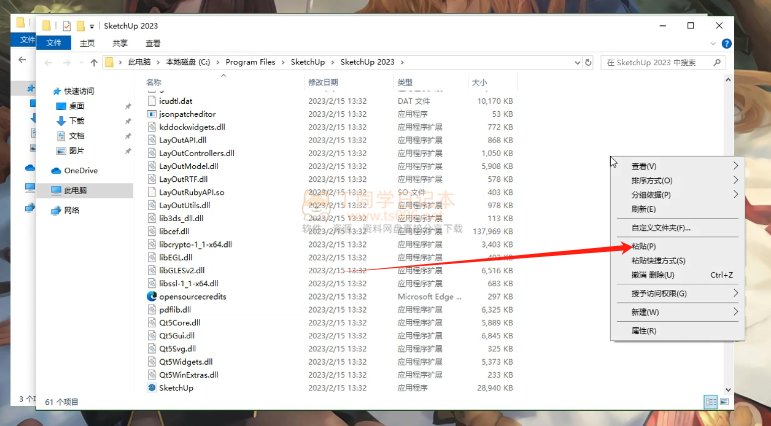Select the libGLESv2.dll file name
Screen dimensions: 771x426
(x=182, y=271)
